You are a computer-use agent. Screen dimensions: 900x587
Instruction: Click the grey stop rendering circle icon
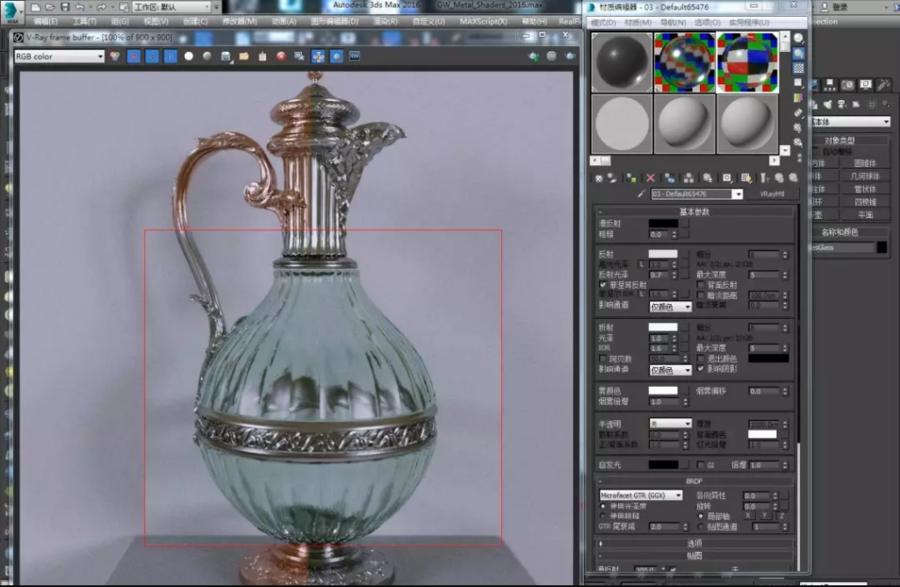(x=552, y=56)
